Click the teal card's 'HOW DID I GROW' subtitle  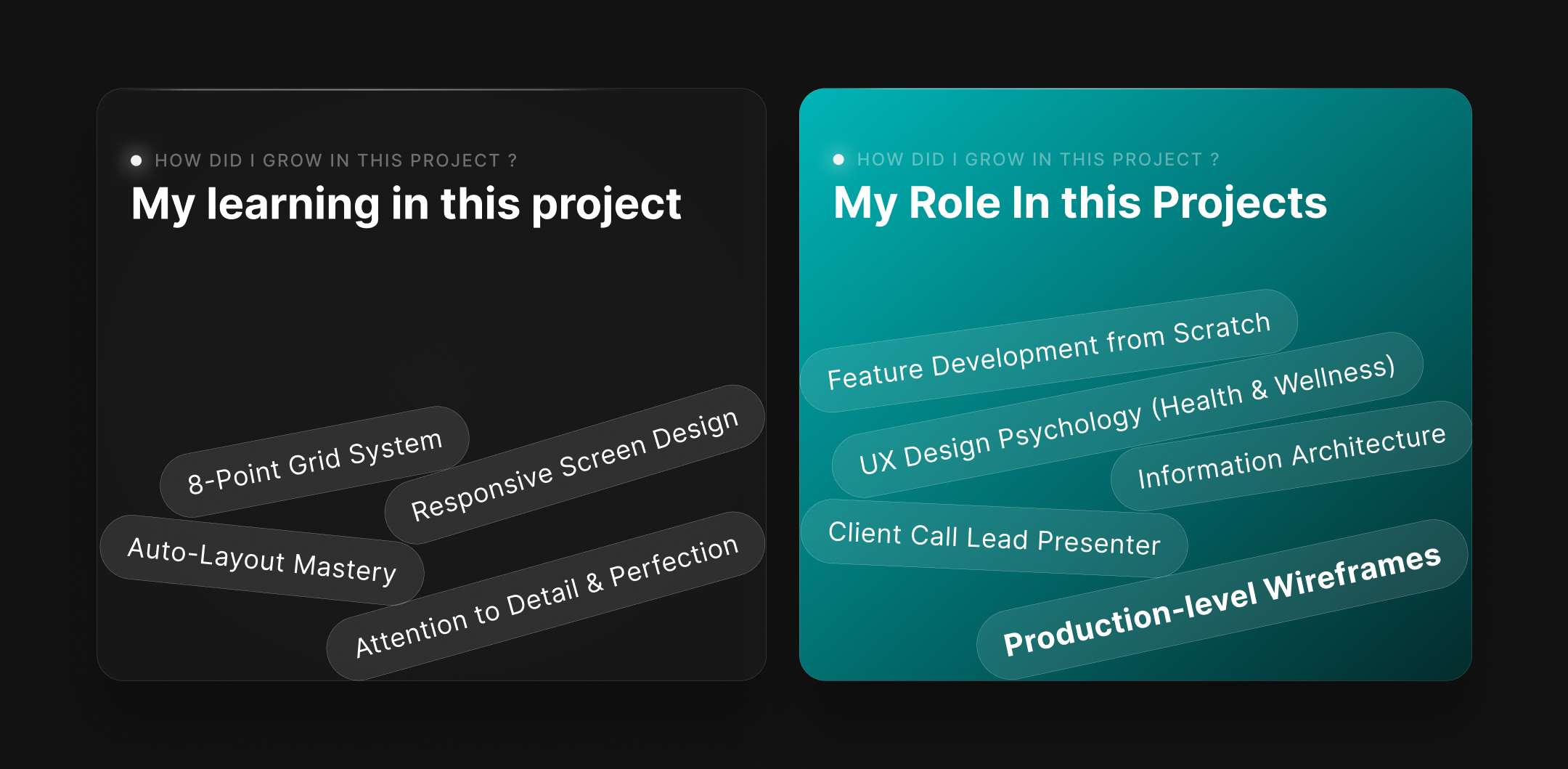[x=1038, y=159]
